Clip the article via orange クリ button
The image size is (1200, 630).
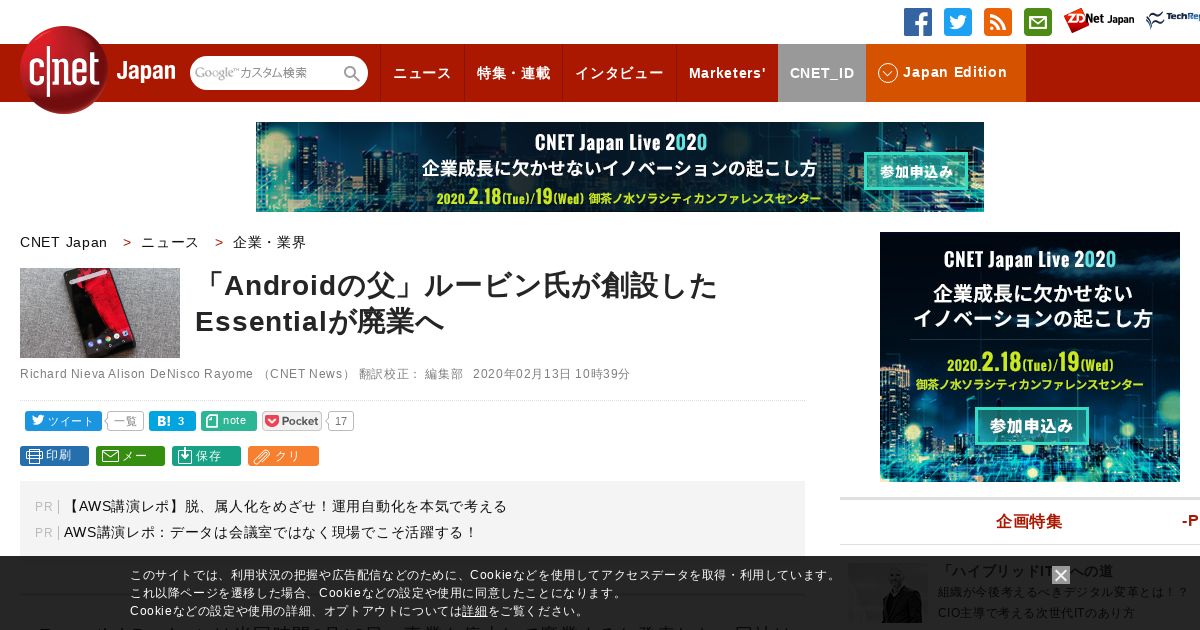[283, 456]
